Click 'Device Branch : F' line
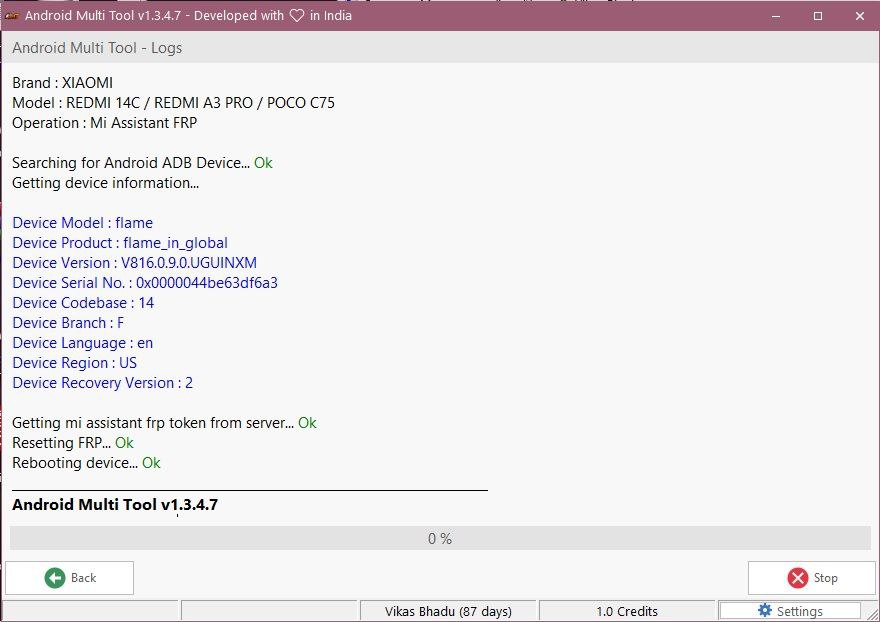Screen dimensions: 880x622 (68, 323)
